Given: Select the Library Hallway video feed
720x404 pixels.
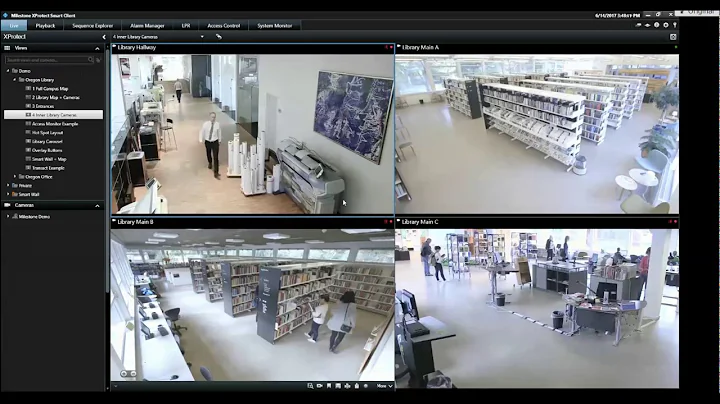Looking at the screenshot, I should [253, 134].
